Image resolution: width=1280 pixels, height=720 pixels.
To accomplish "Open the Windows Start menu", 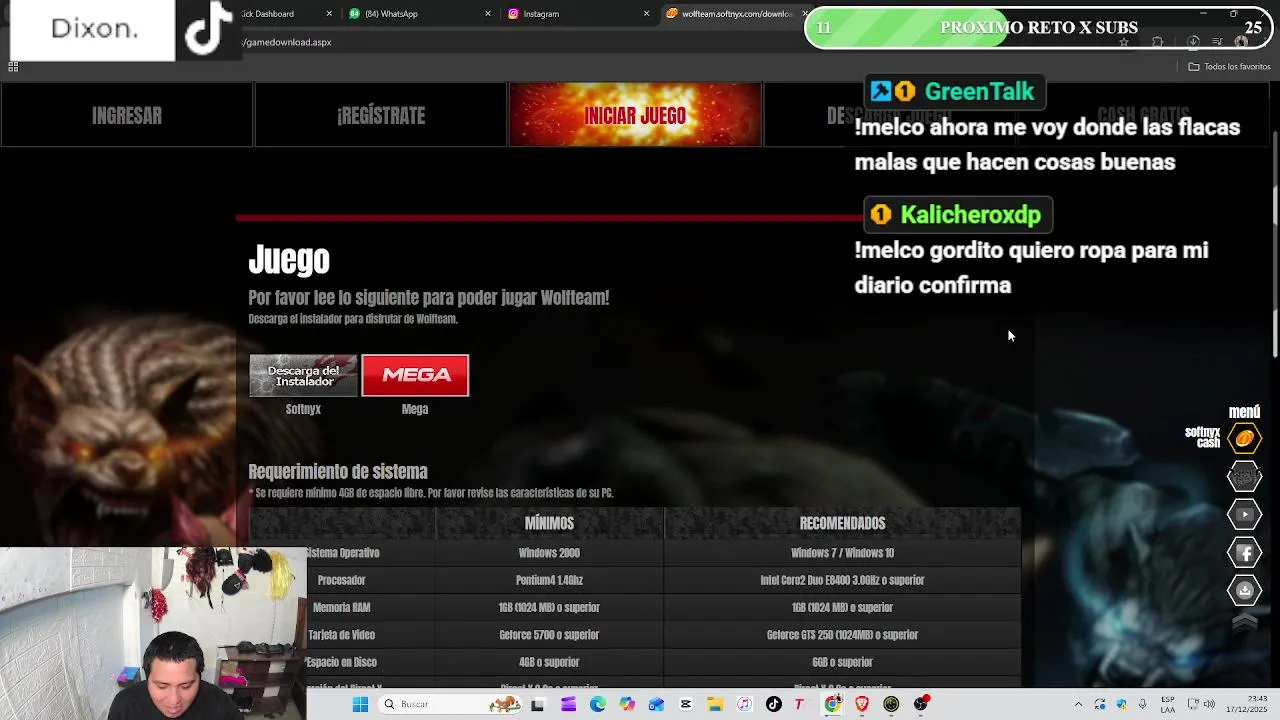I will [360, 704].
